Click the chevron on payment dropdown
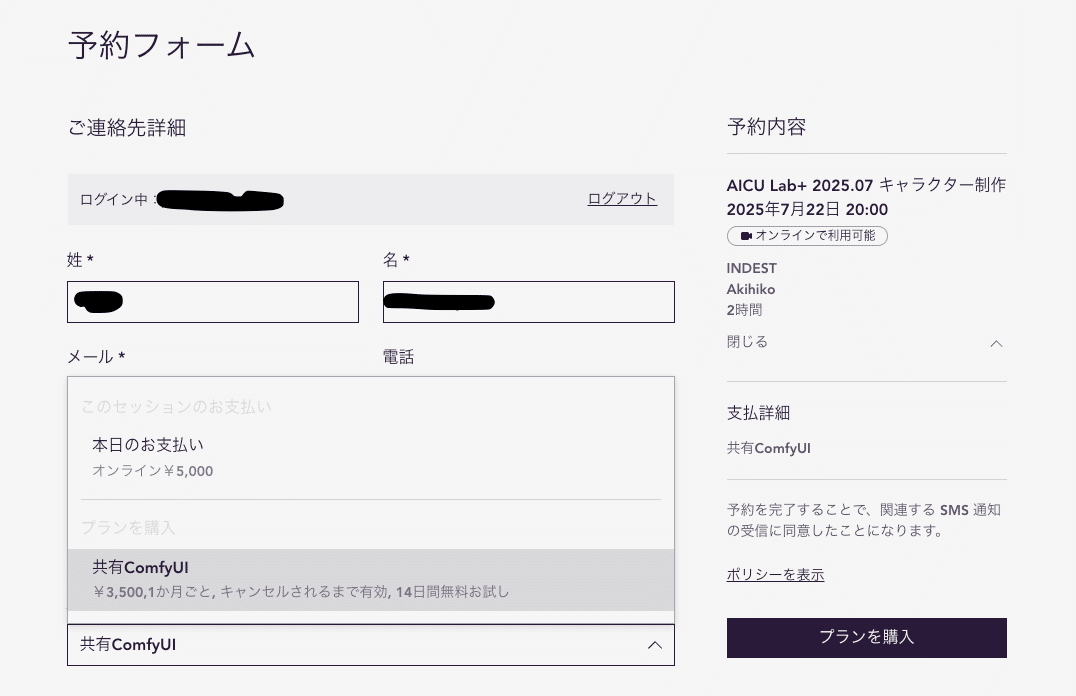This screenshot has height=696, width=1076. coord(655,645)
